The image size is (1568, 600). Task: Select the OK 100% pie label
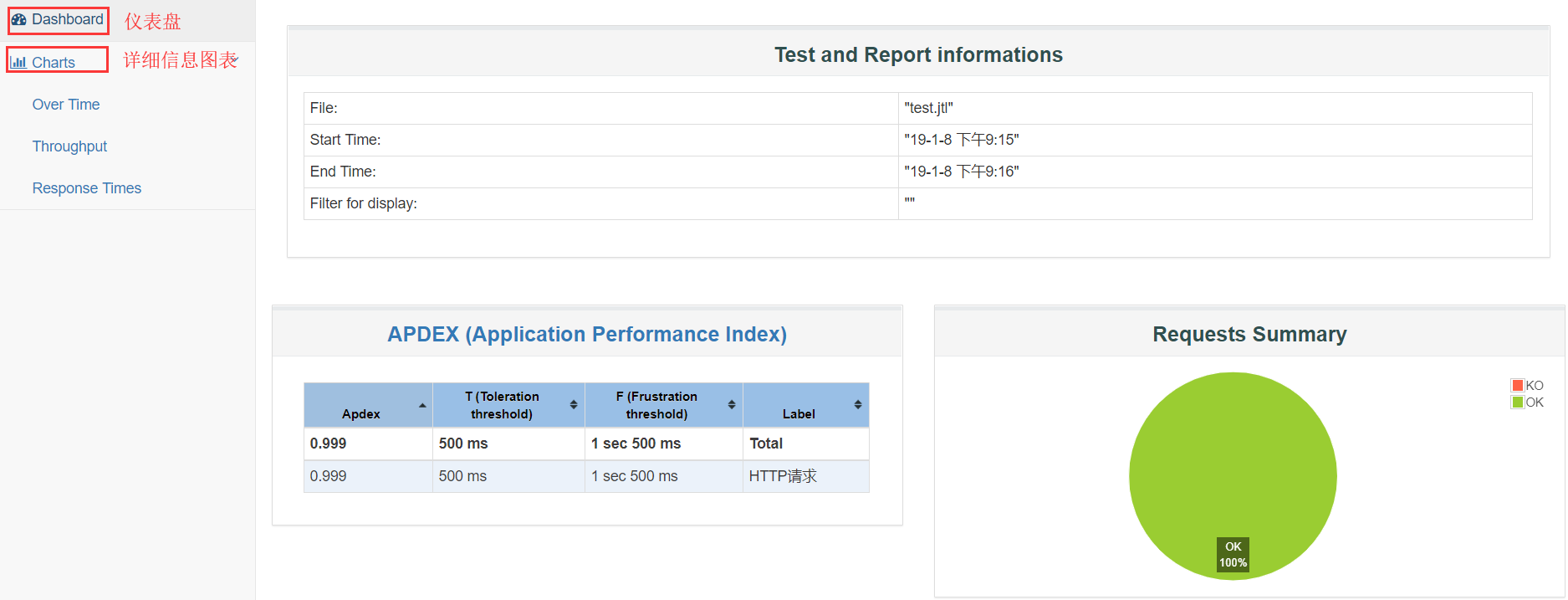(x=1233, y=555)
